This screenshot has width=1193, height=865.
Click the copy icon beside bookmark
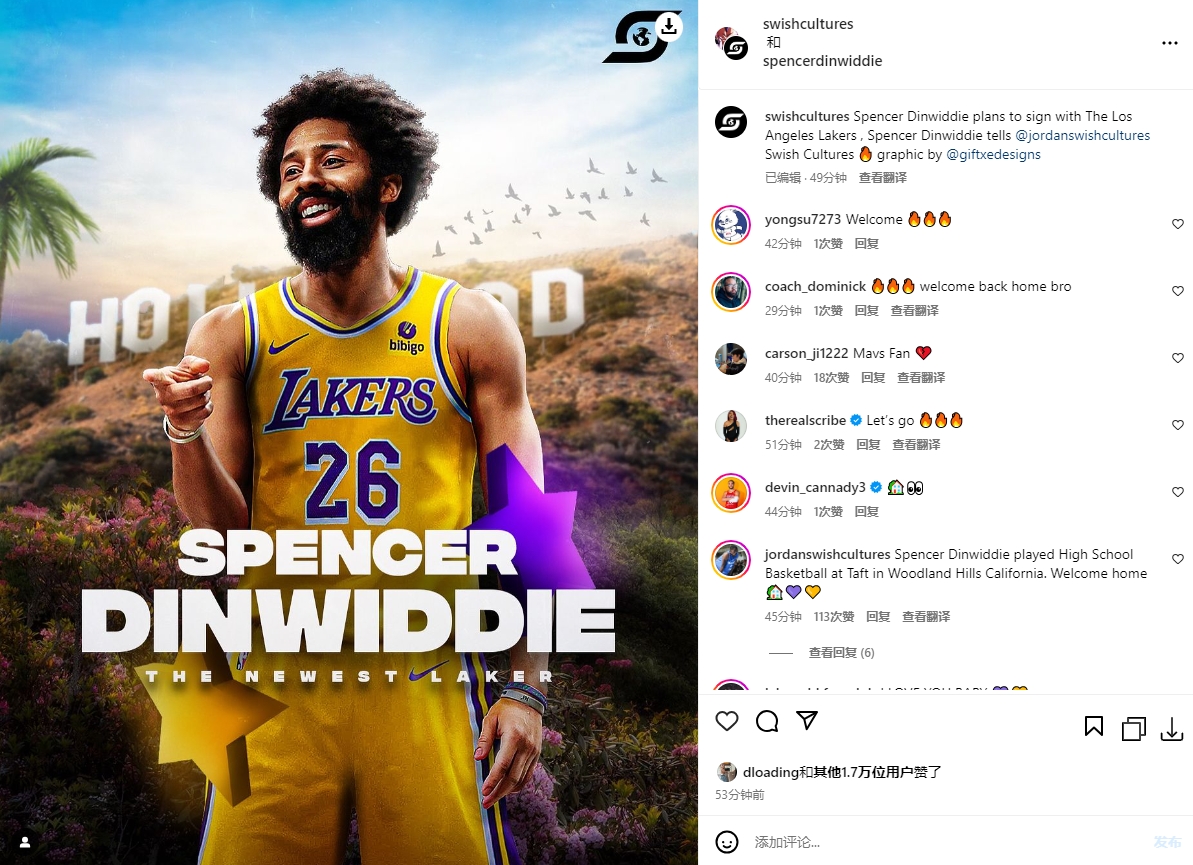tap(1134, 729)
